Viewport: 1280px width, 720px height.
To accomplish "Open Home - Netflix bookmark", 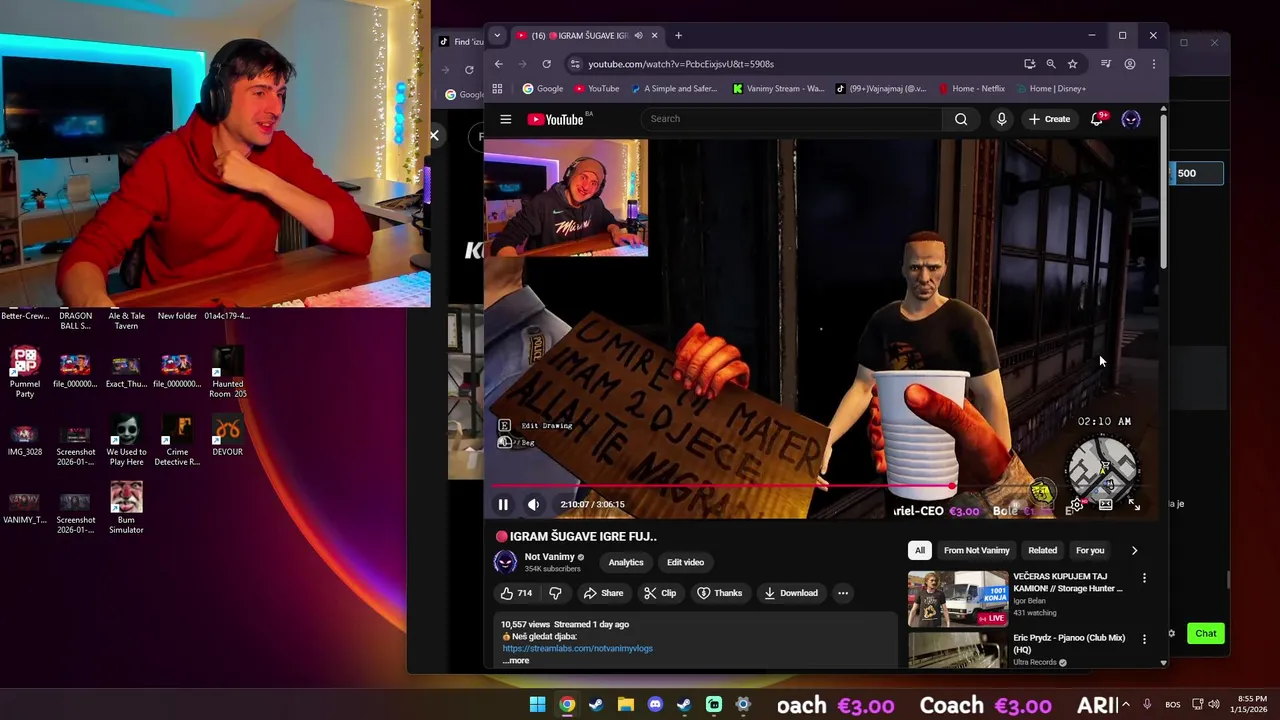I will point(971,89).
